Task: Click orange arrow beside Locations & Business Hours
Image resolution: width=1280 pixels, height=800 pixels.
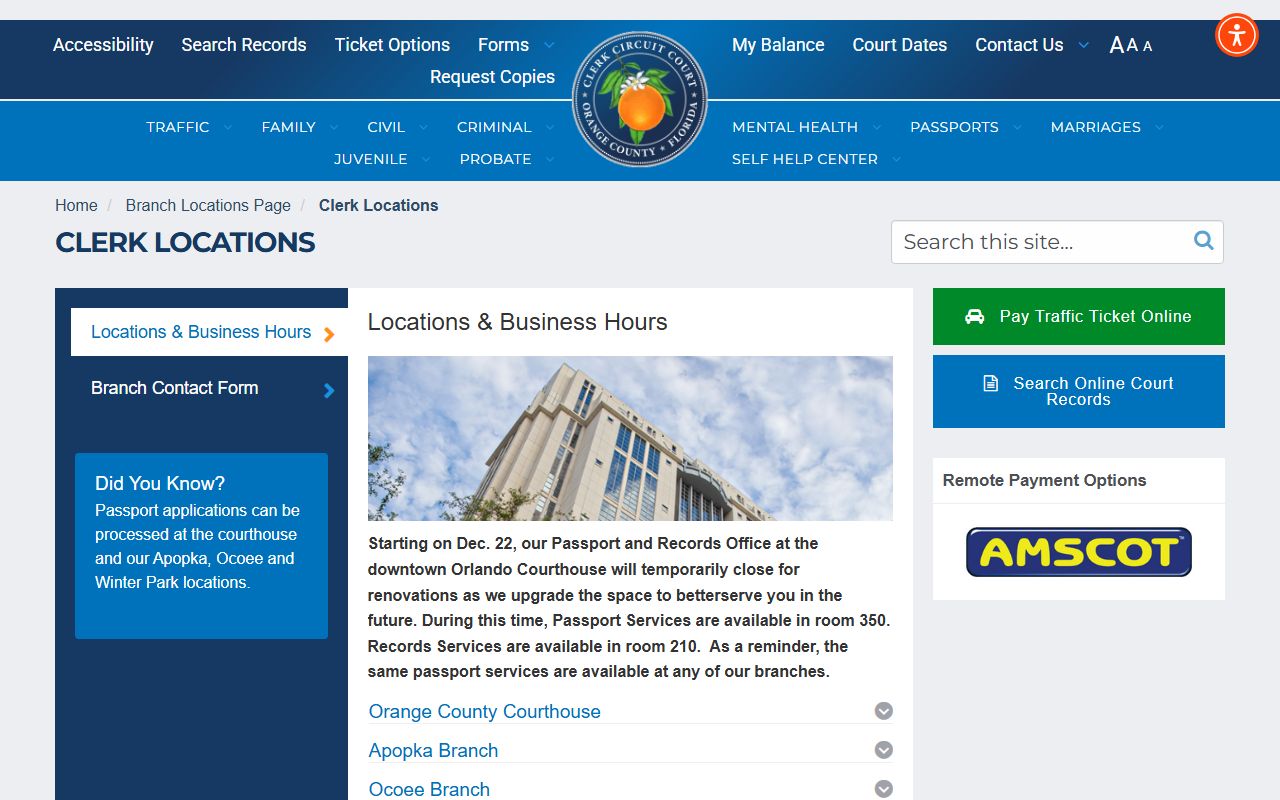Action: tap(329, 334)
